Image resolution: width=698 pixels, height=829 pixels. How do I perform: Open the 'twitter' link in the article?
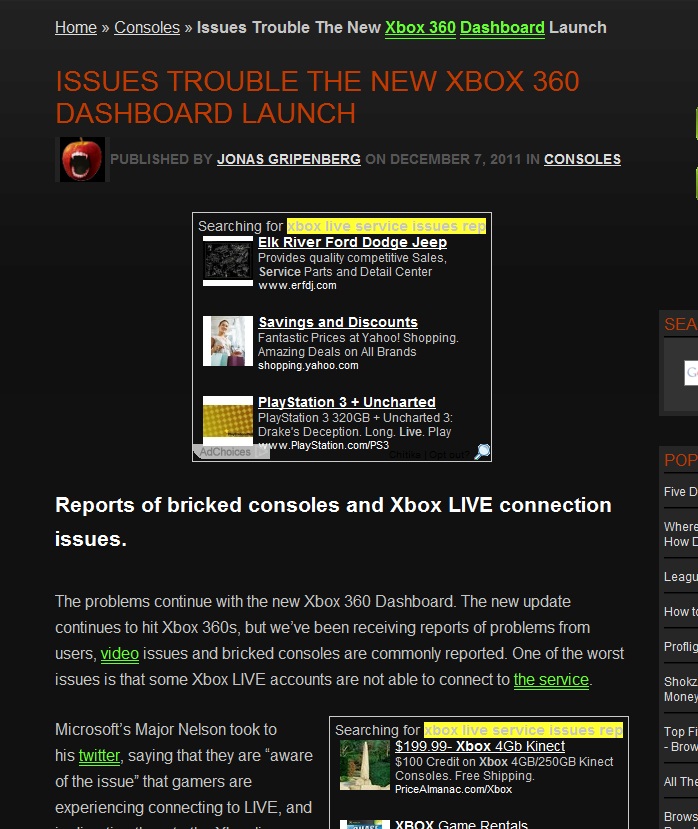99,756
